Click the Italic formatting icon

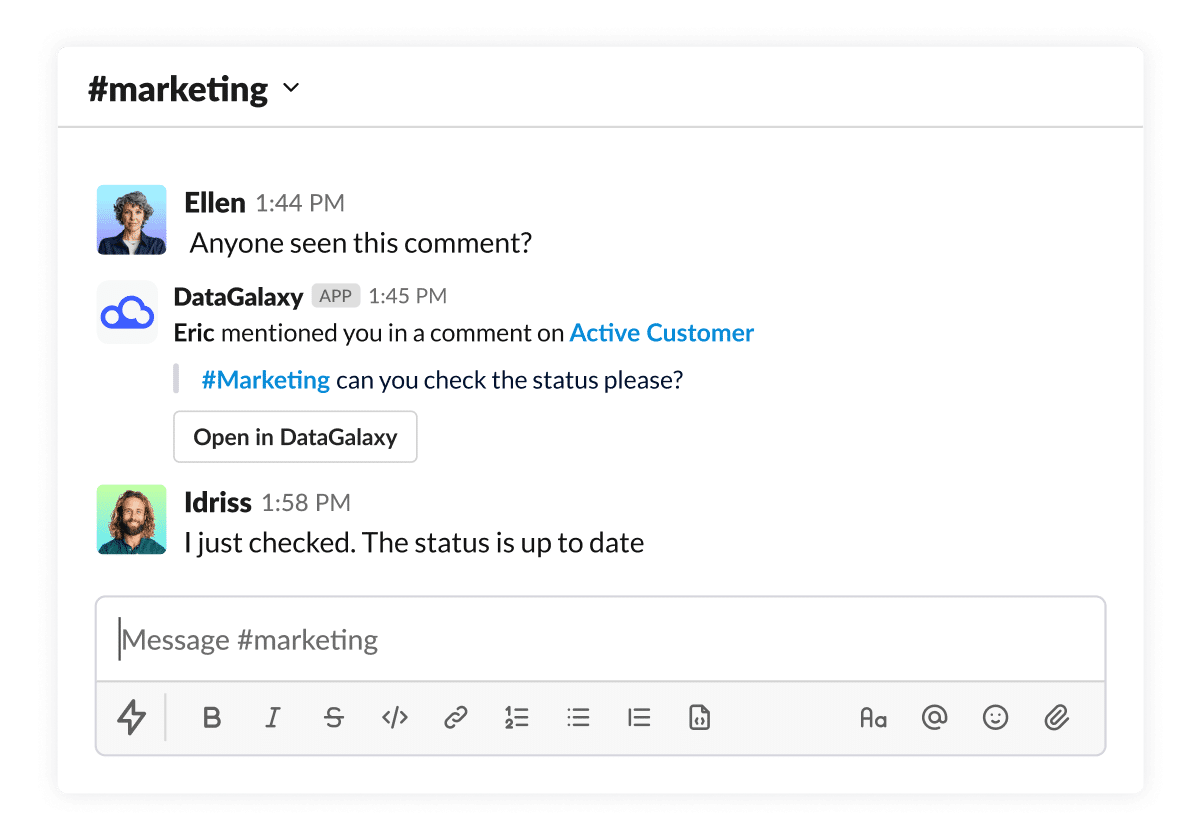[x=272, y=718]
